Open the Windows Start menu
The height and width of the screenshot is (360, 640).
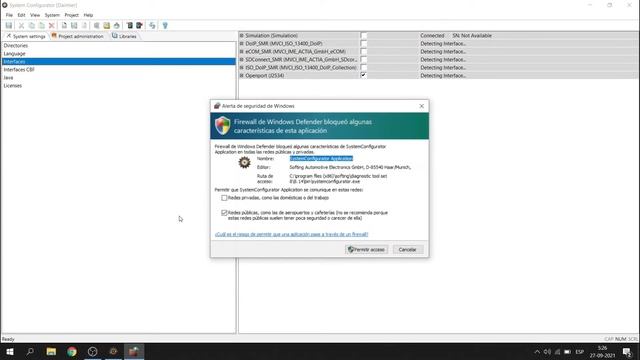[x=10, y=351]
